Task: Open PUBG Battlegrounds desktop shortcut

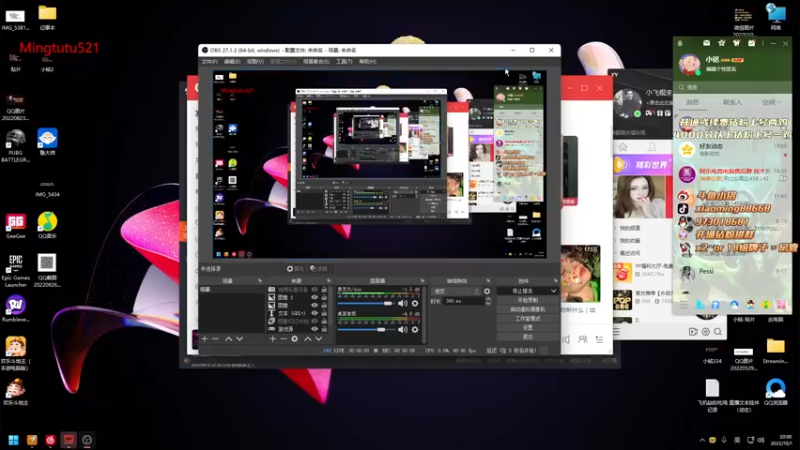Action: (16, 145)
